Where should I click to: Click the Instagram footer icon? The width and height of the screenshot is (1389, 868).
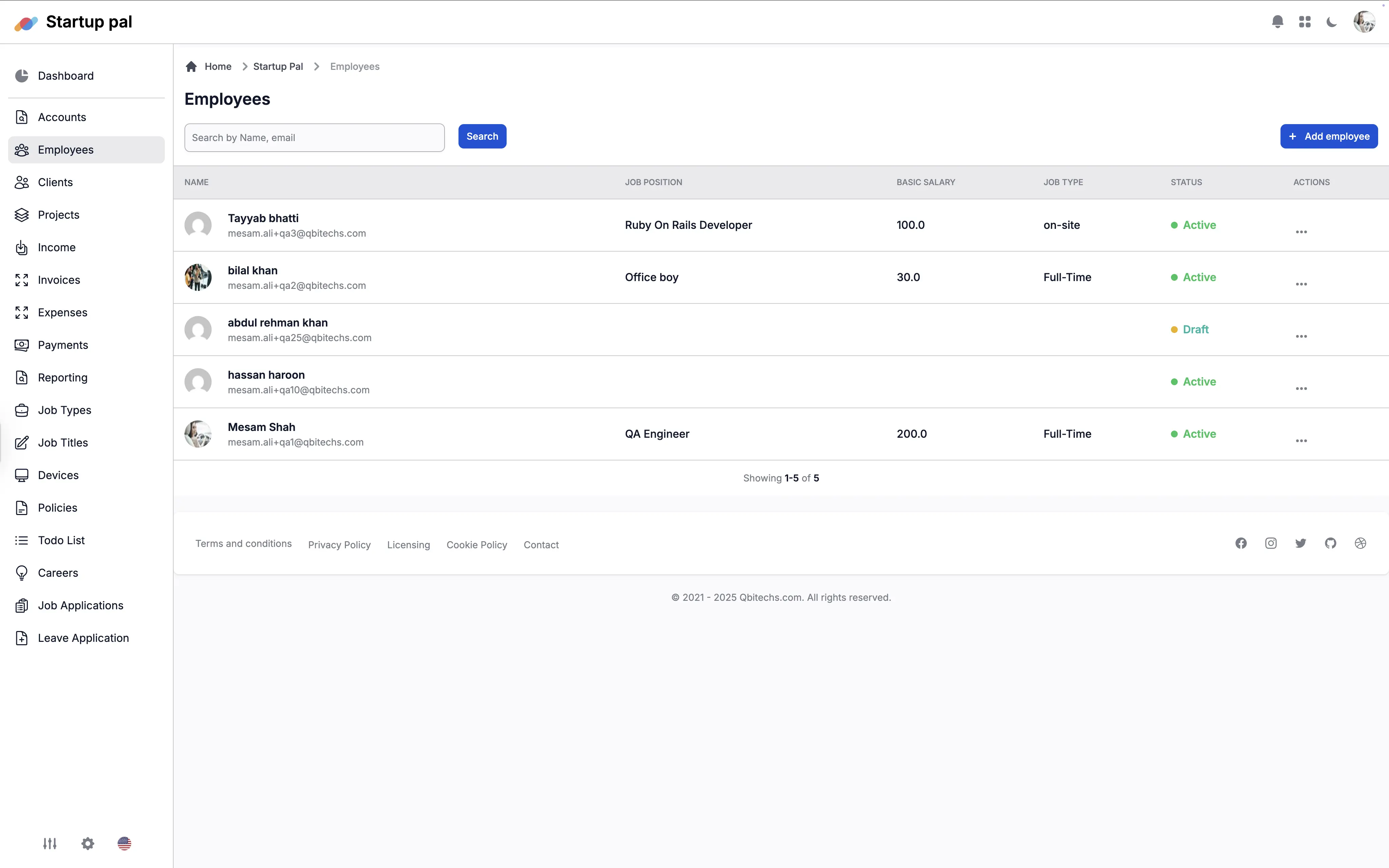click(1271, 543)
